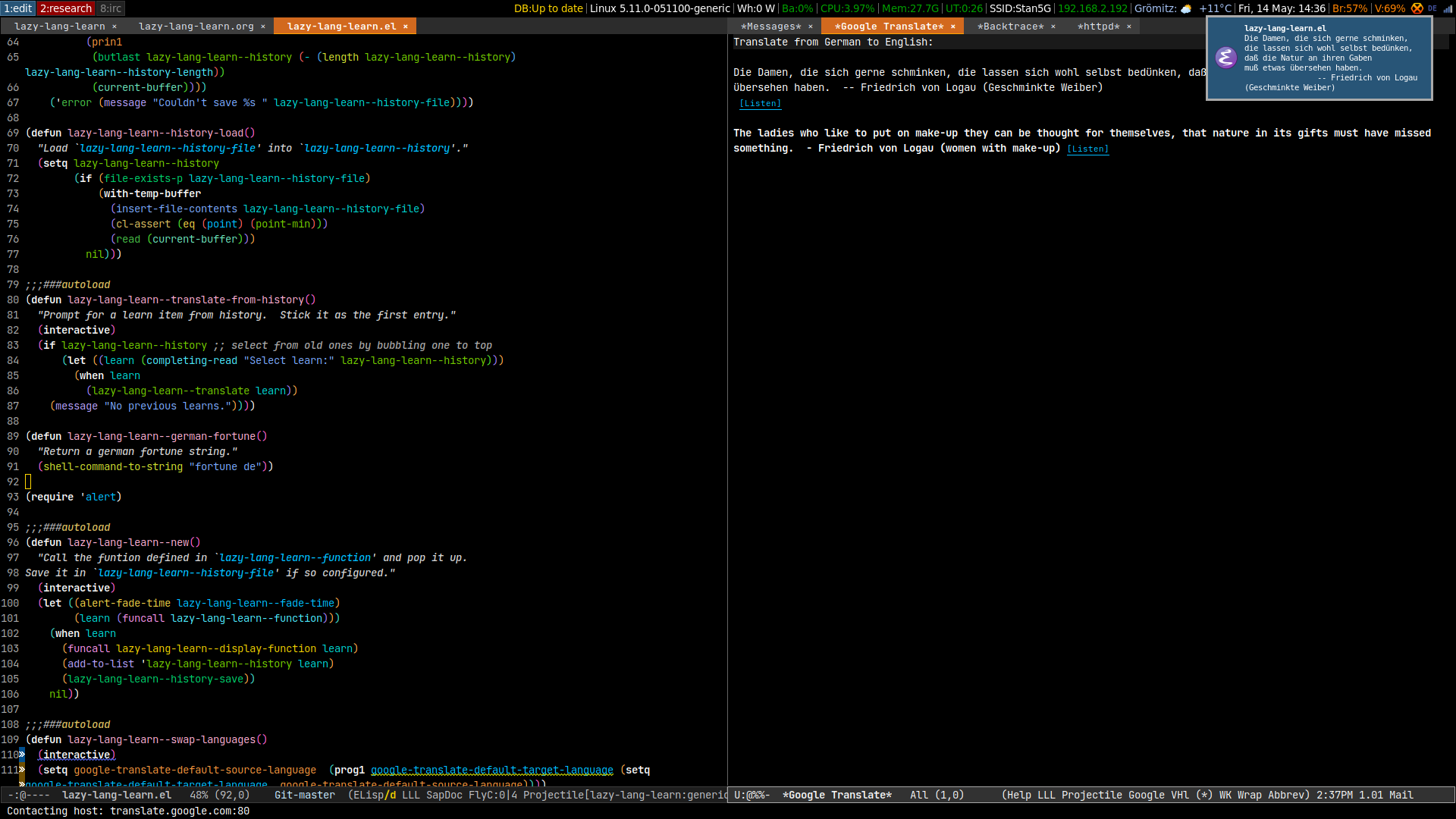
Task: Click the Br:57% brightness entry
Action: (x=1350, y=8)
